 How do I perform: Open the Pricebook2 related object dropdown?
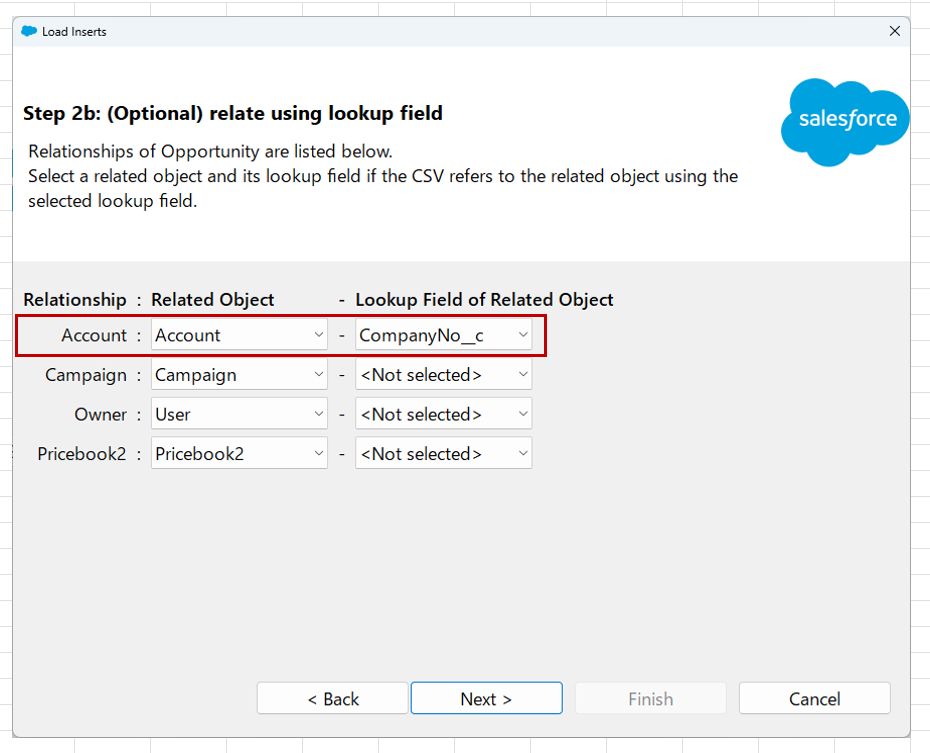(x=239, y=454)
